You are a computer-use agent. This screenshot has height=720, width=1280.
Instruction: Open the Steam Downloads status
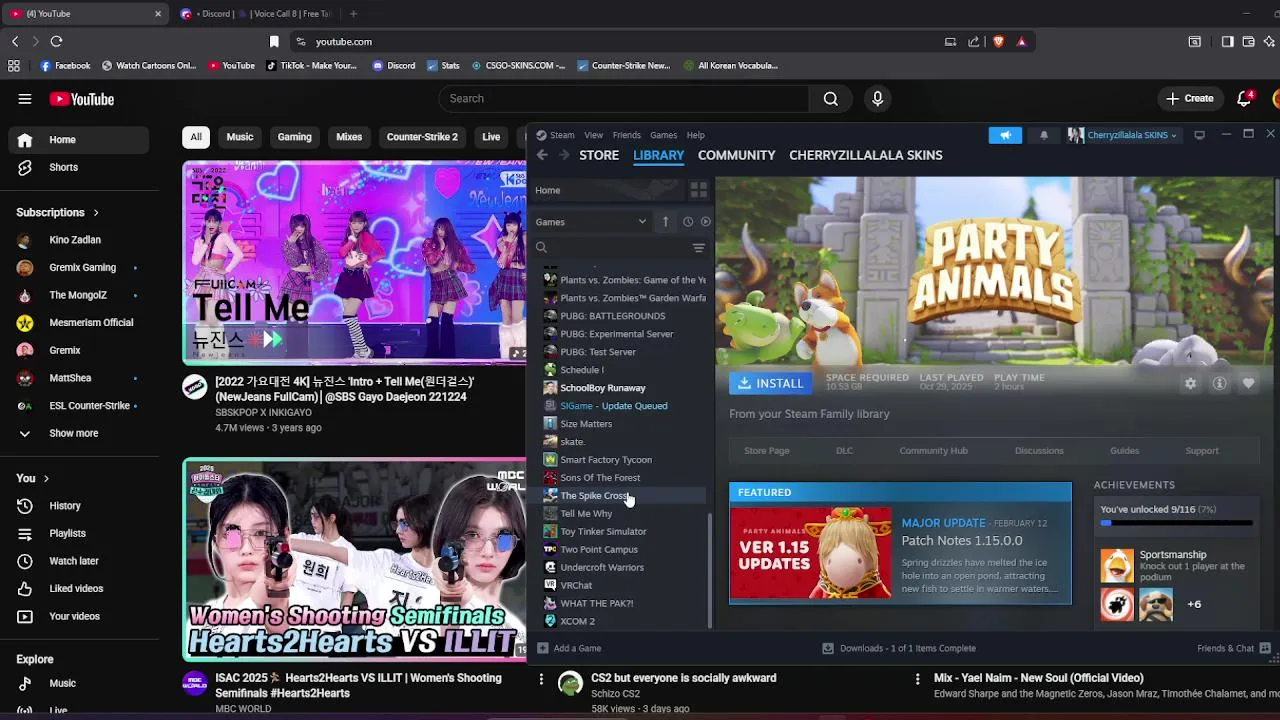click(x=898, y=648)
